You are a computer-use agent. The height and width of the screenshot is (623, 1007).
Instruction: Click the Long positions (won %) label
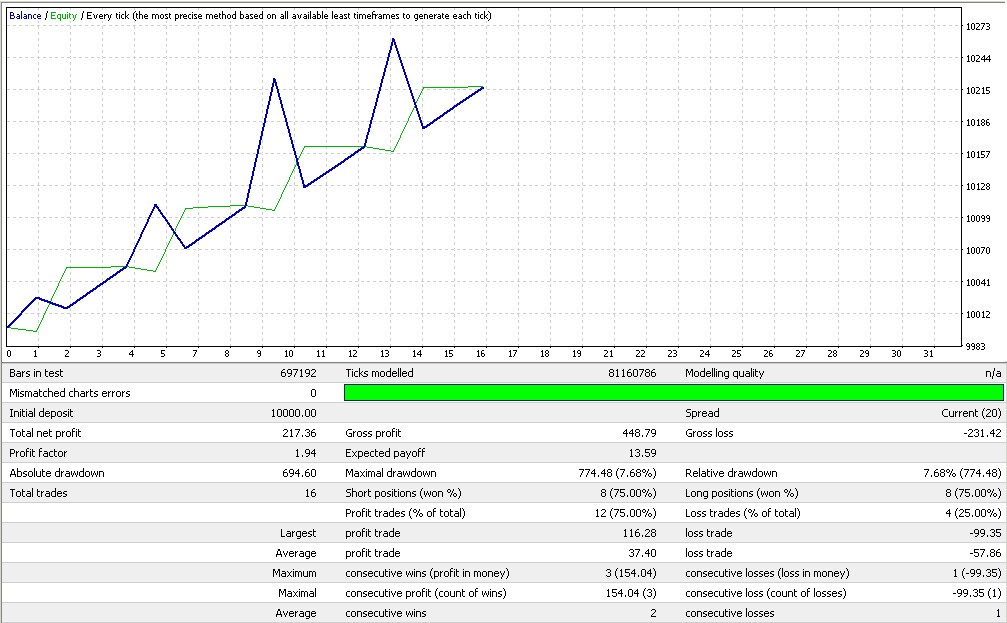tap(741, 493)
